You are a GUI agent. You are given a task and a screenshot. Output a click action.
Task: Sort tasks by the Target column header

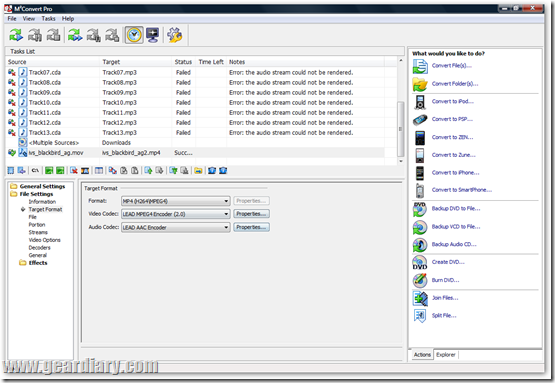click(x=136, y=62)
